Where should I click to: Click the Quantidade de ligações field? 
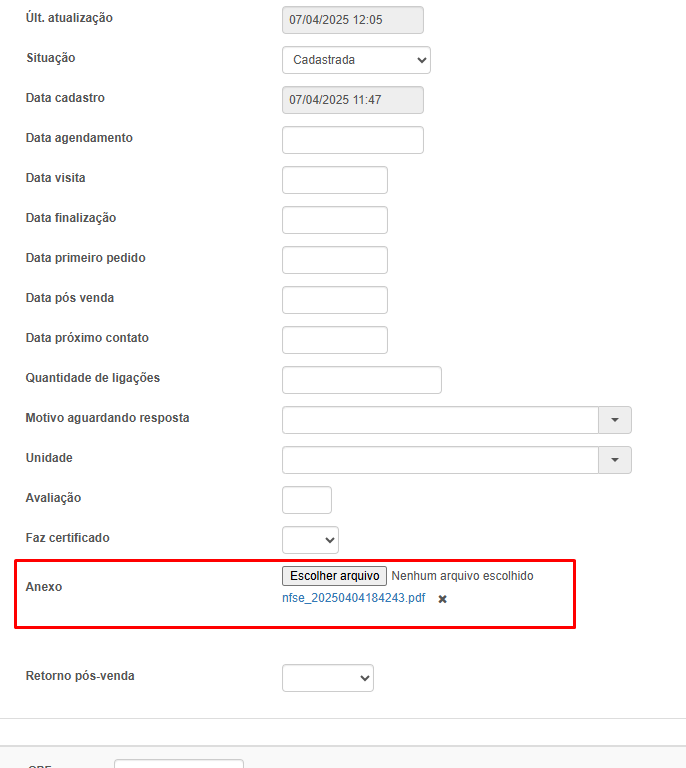(x=362, y=380)
